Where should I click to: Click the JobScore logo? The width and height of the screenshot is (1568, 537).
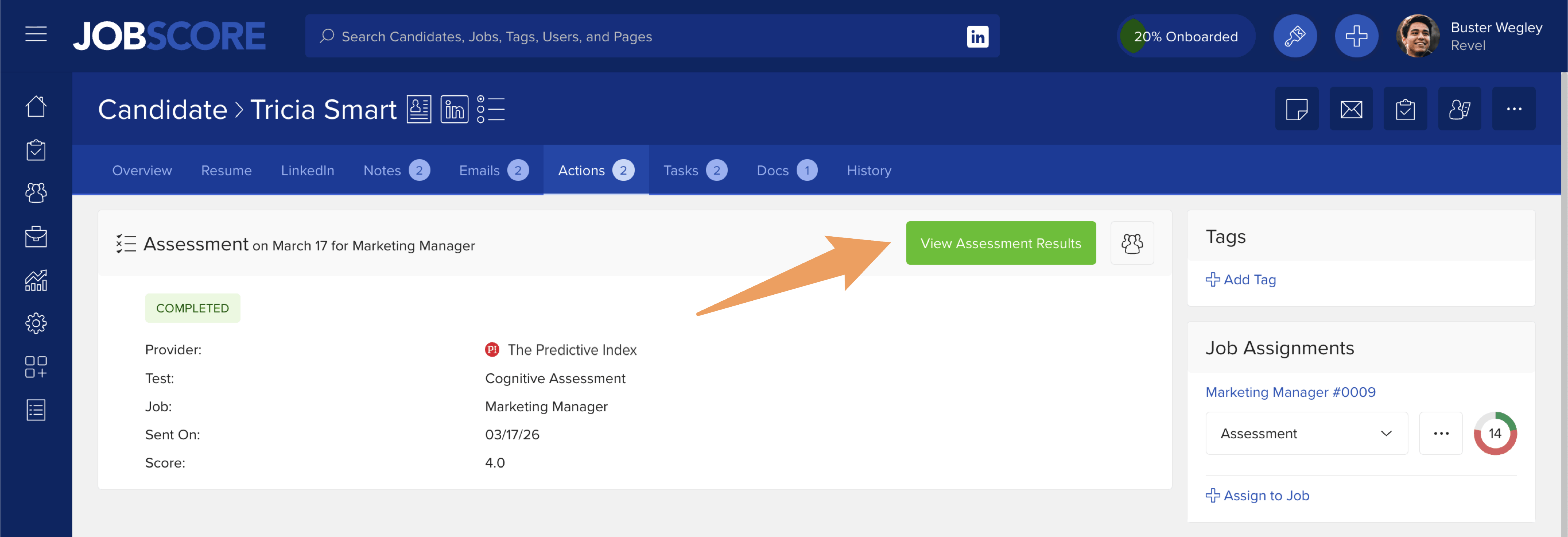click(x=169, y=36)
